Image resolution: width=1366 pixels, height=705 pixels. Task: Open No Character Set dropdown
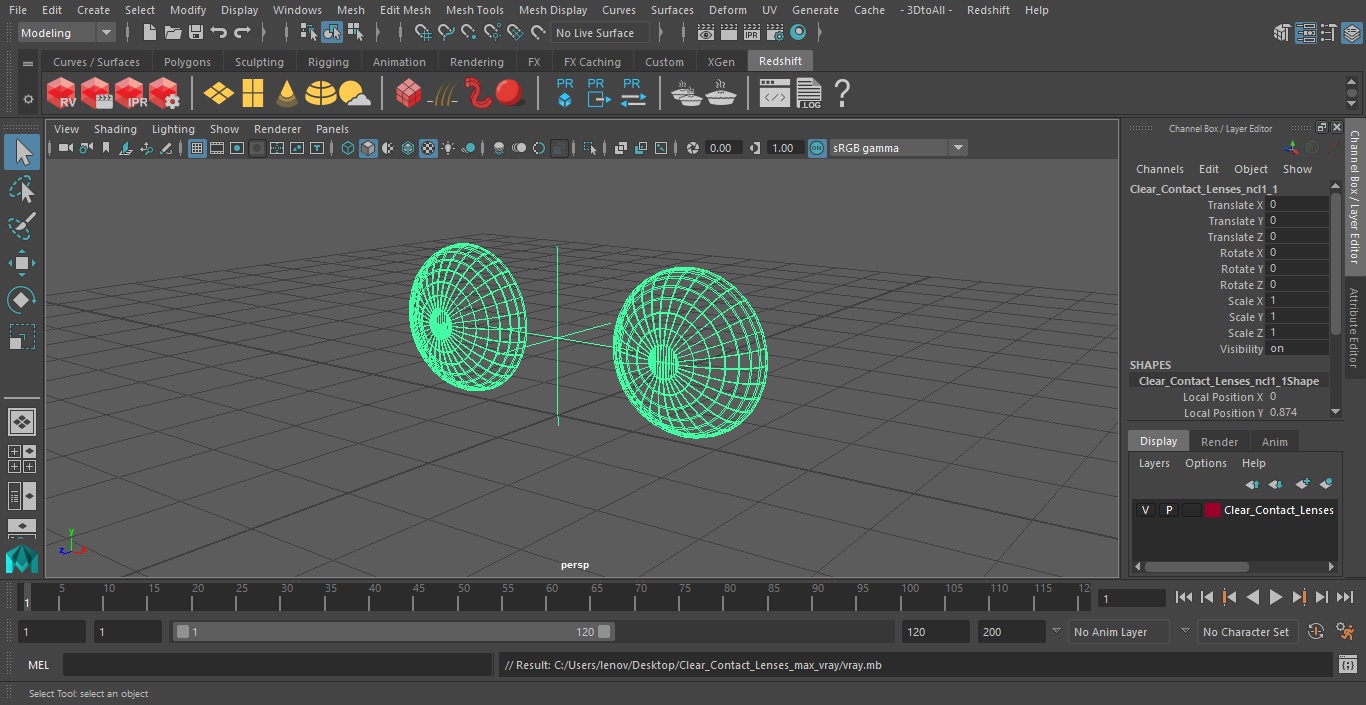pyautogui.click(x=1246, y=632)
